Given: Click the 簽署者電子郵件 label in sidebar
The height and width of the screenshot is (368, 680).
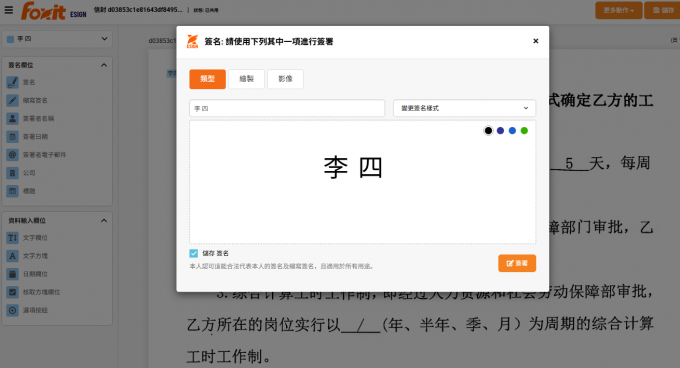Looking at the screenshot, I should coord(44,155).
